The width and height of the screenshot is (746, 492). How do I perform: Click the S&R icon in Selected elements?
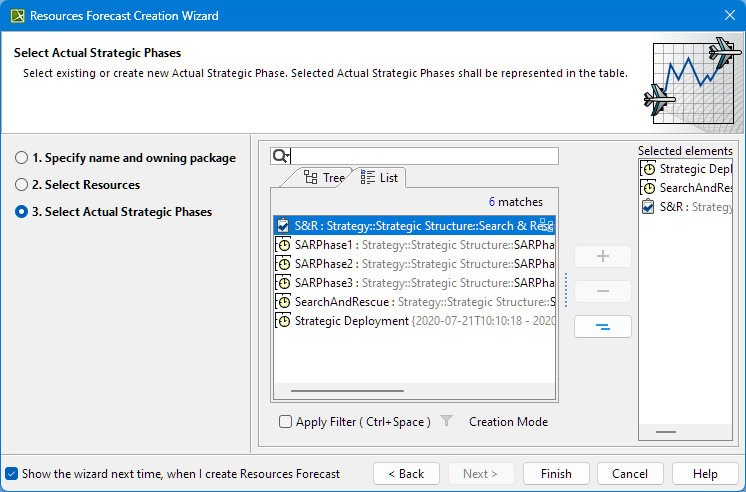click(649, 207)
